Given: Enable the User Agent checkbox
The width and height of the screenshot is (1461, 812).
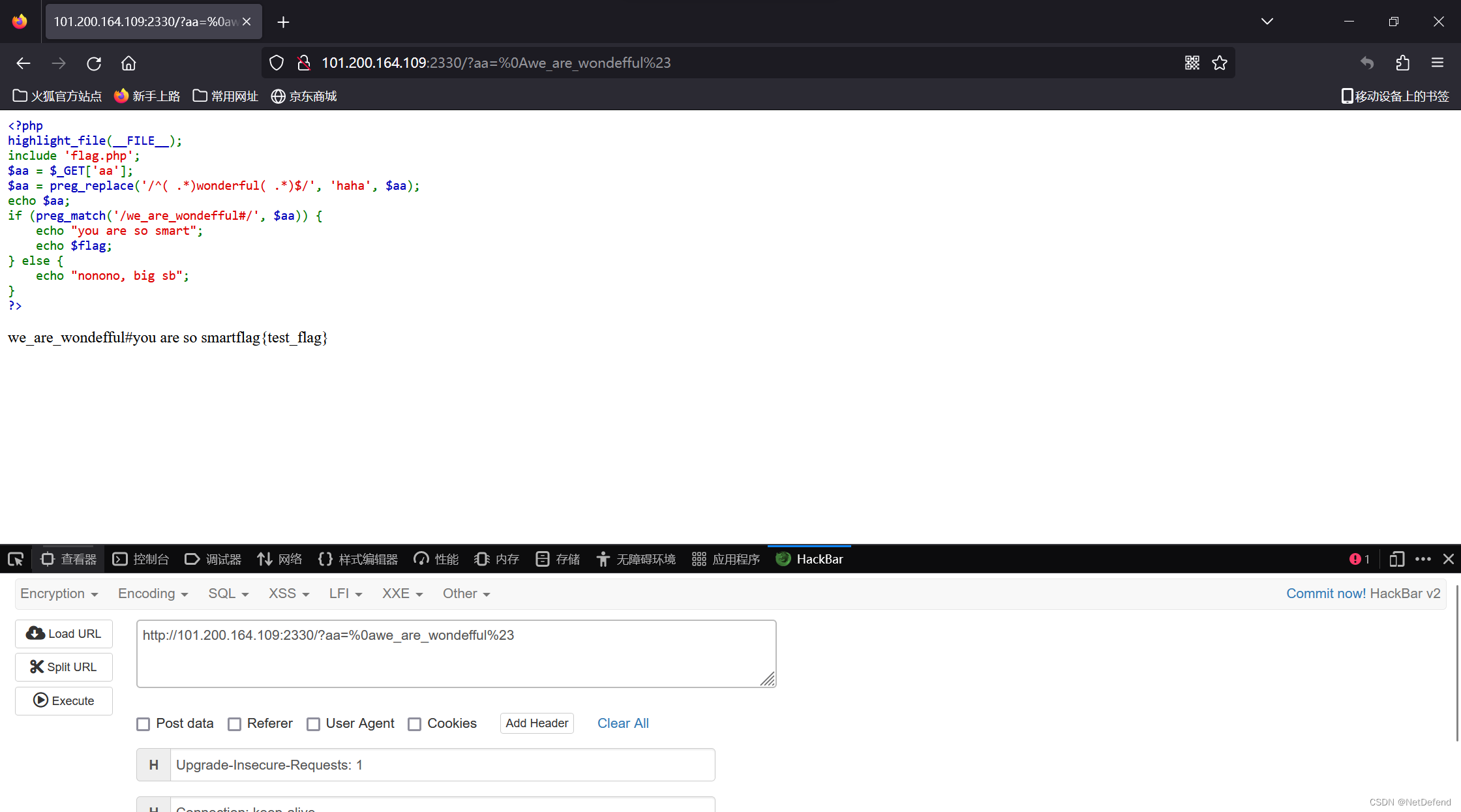Looking at the screenshot, I should click(x=314, y=723).
